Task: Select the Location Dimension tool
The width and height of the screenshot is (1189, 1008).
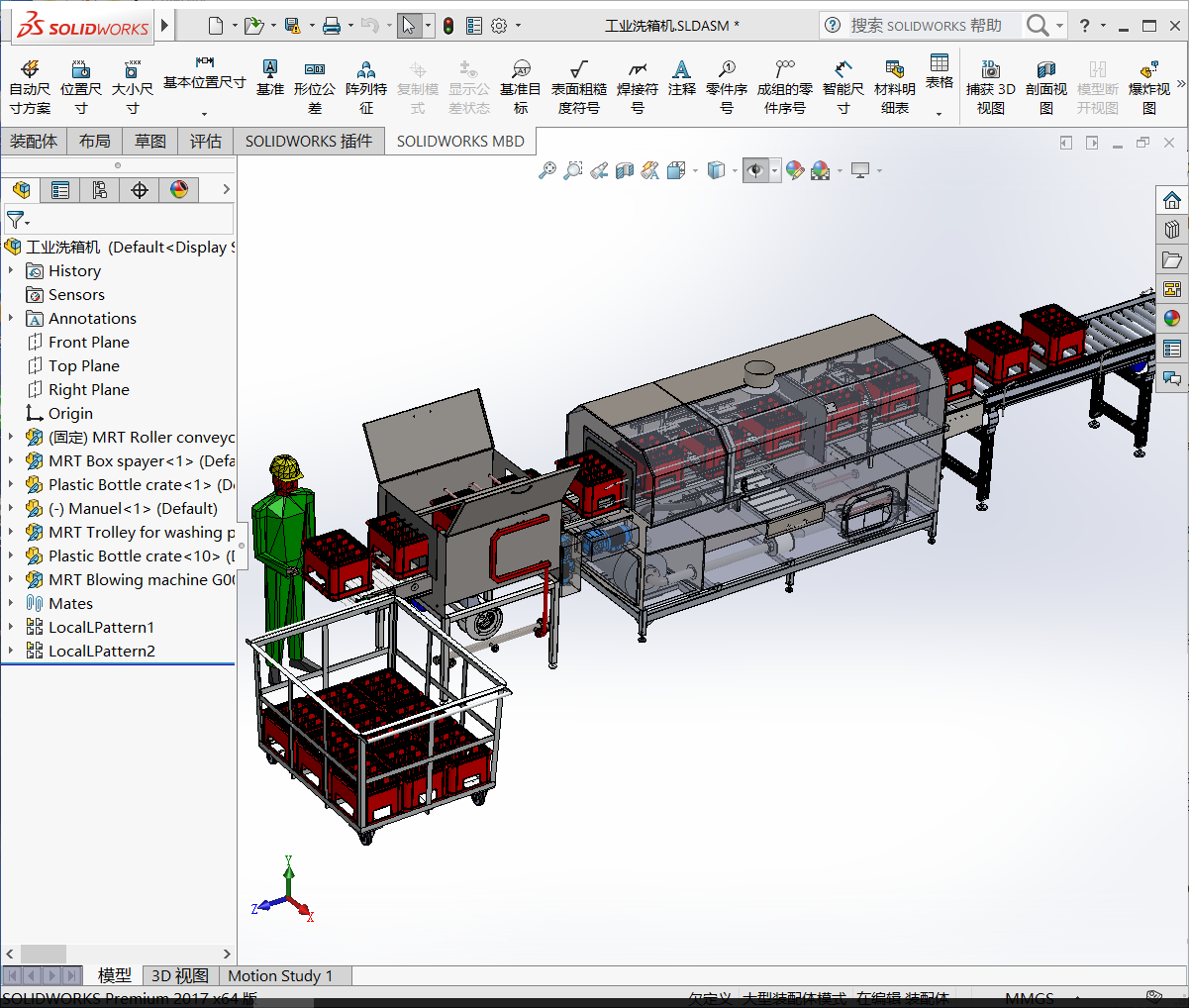Action: pos(81,86)
